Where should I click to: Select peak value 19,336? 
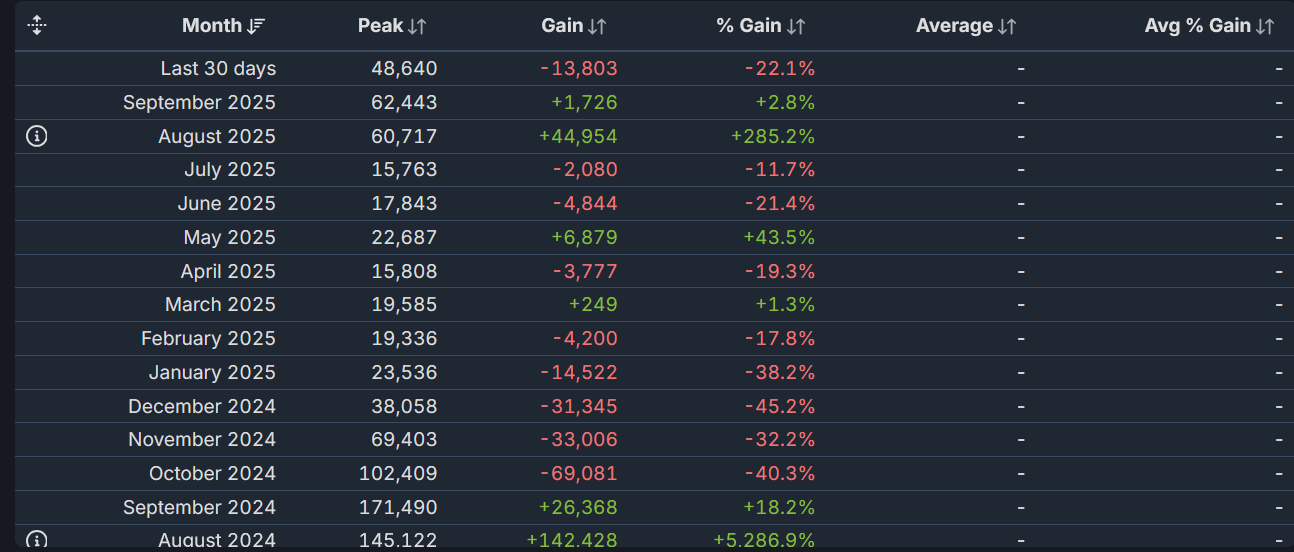[x=404, y=339]
